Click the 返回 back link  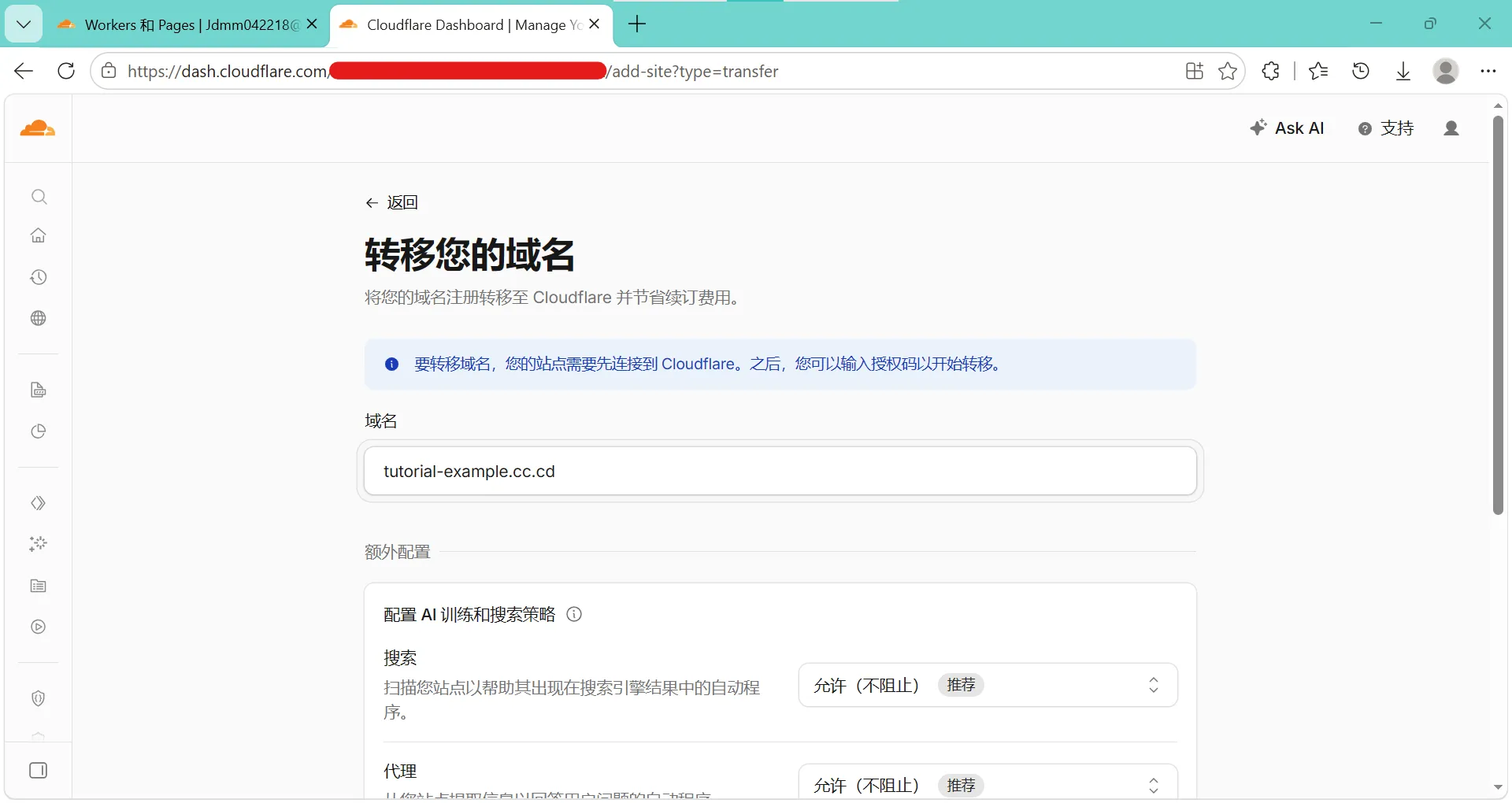[x=391, y=202]
